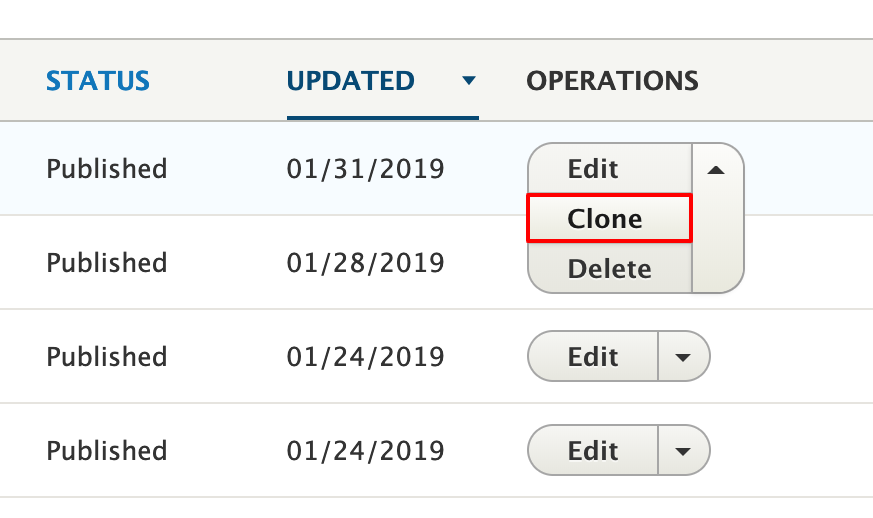Image resolution: width=873 pixels, height=518 pixels.
Task: Click Published status in the bottom row
Action: pos(107,451)
